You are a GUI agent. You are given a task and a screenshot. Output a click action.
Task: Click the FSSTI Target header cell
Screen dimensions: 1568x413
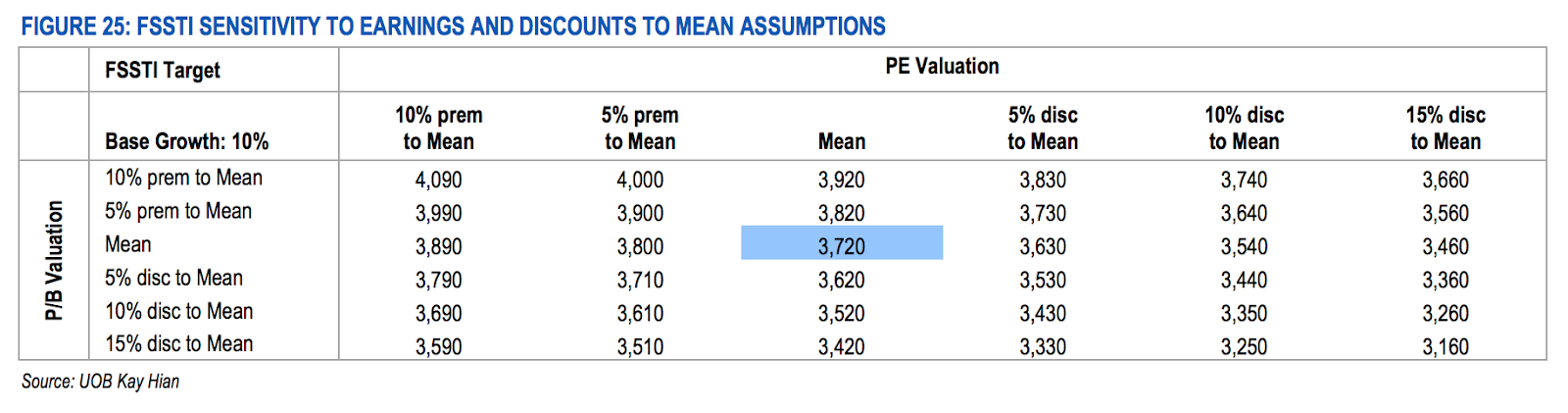click(x=163, y=71)
